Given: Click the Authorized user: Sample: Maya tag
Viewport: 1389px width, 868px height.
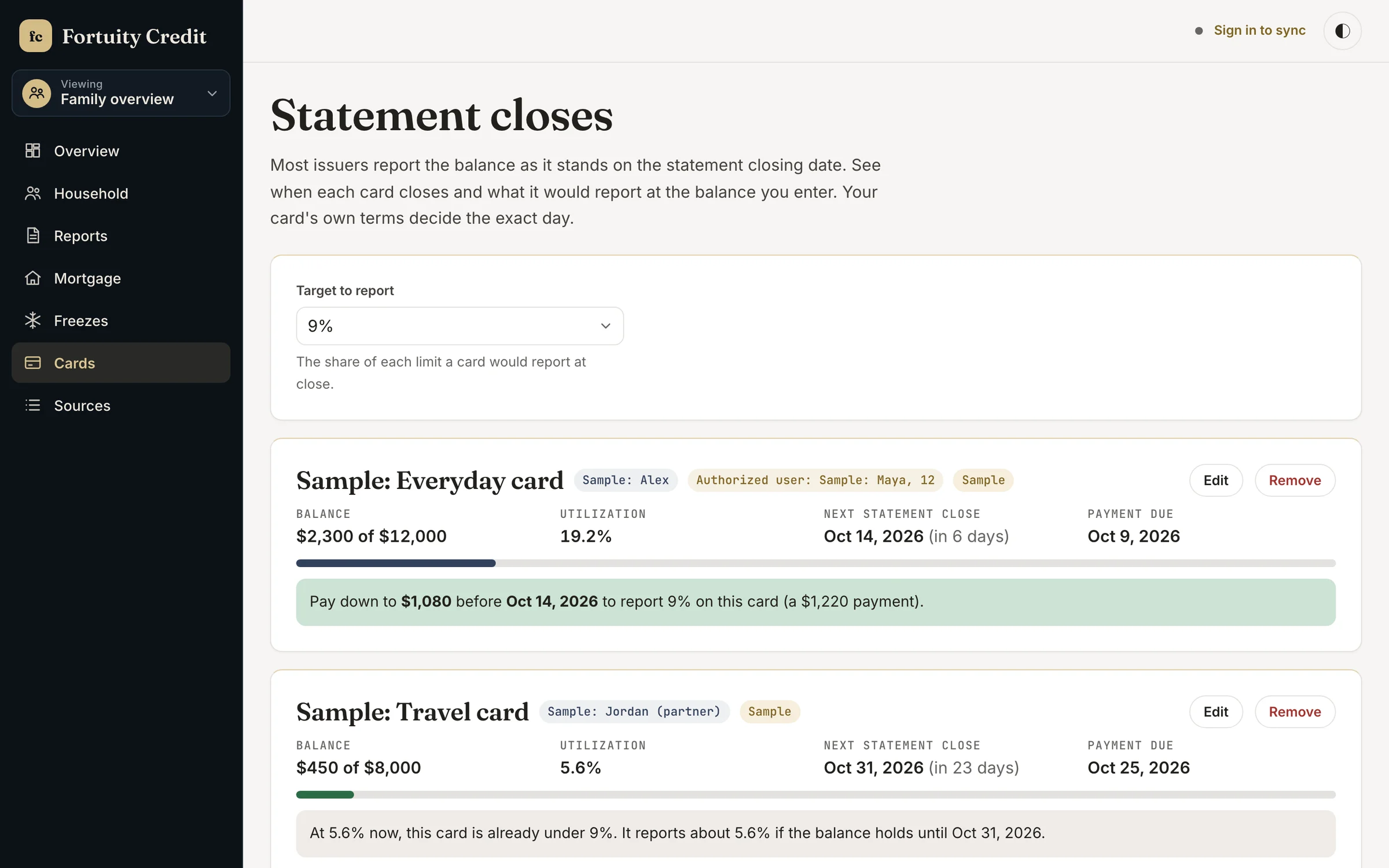Looking at the screenshot, I should tap(815, 480).
